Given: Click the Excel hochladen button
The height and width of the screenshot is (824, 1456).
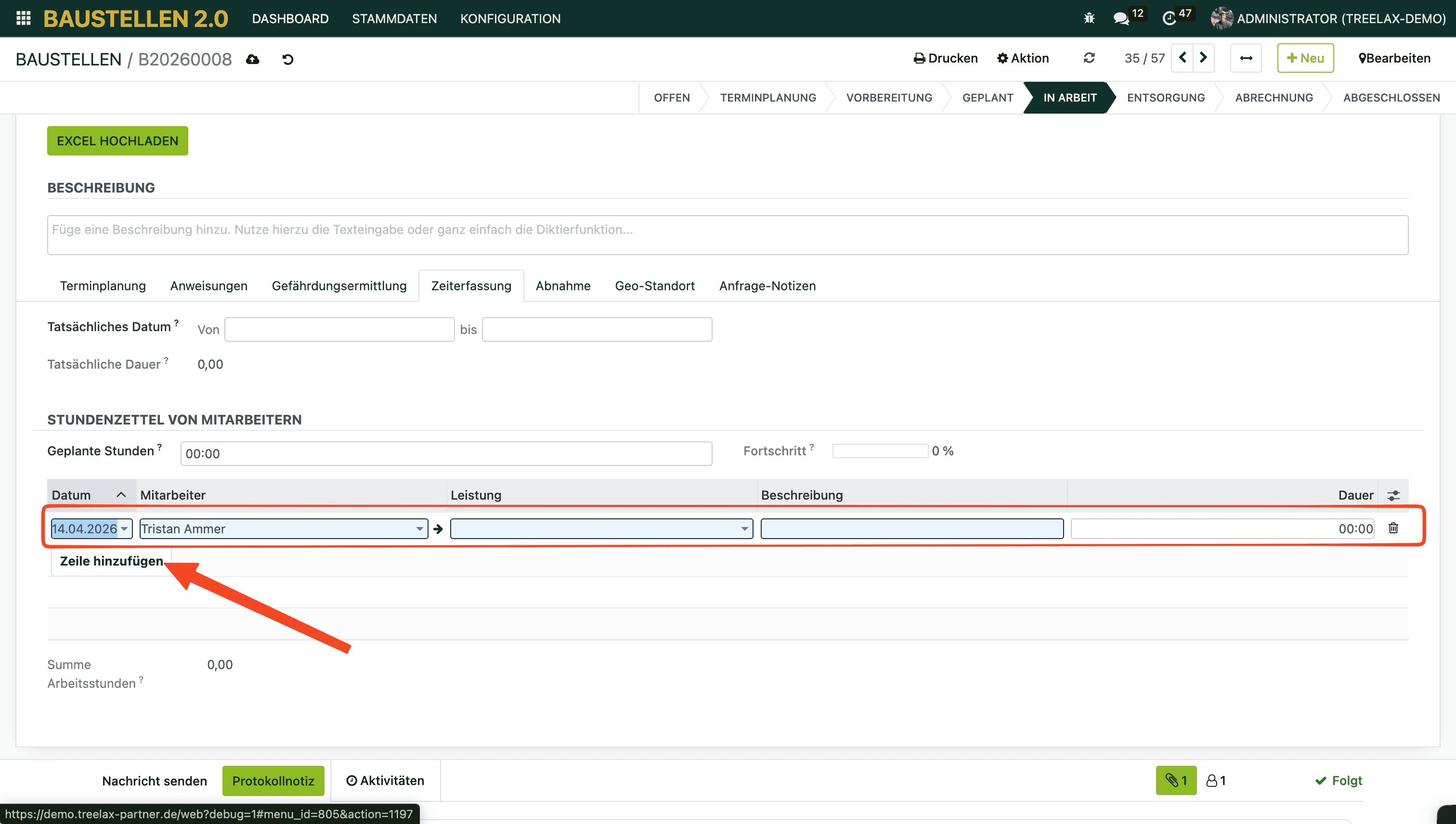Looking at the screenshot, I should tap(117, 141).
